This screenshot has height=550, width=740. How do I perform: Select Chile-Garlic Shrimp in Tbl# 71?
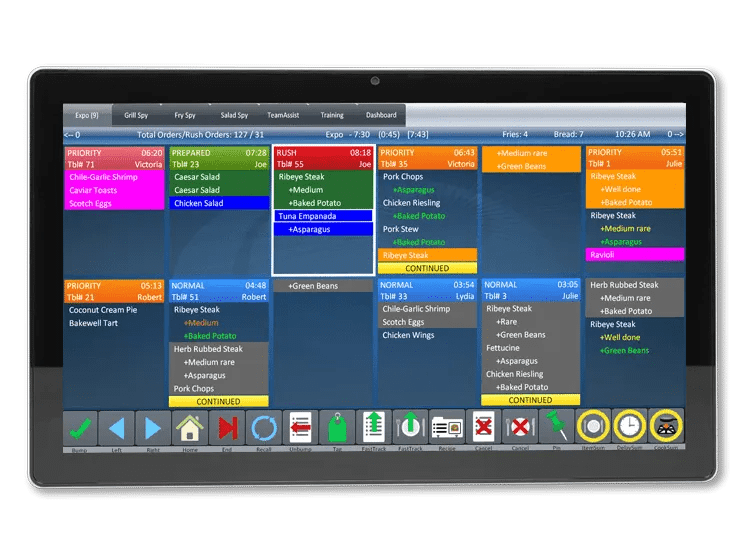point(114,177)
